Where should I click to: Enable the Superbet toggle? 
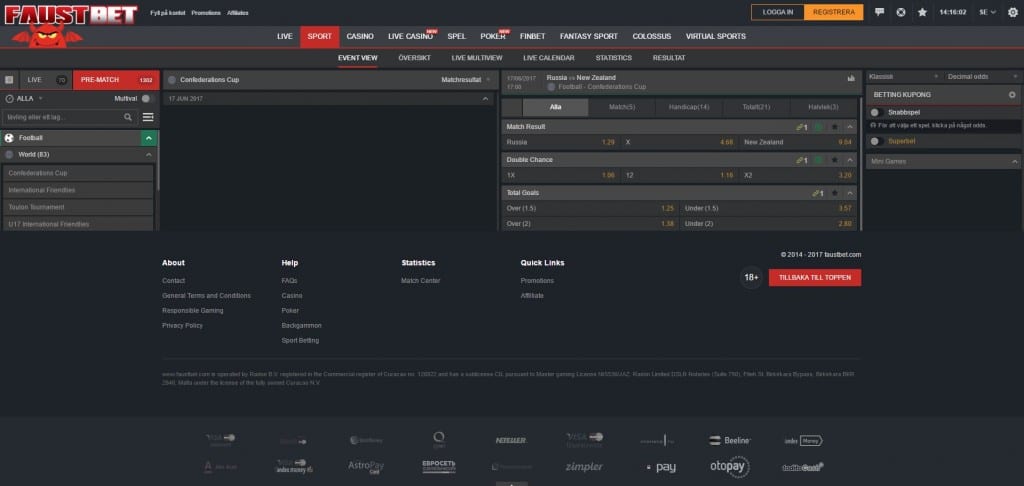[876, 141]
